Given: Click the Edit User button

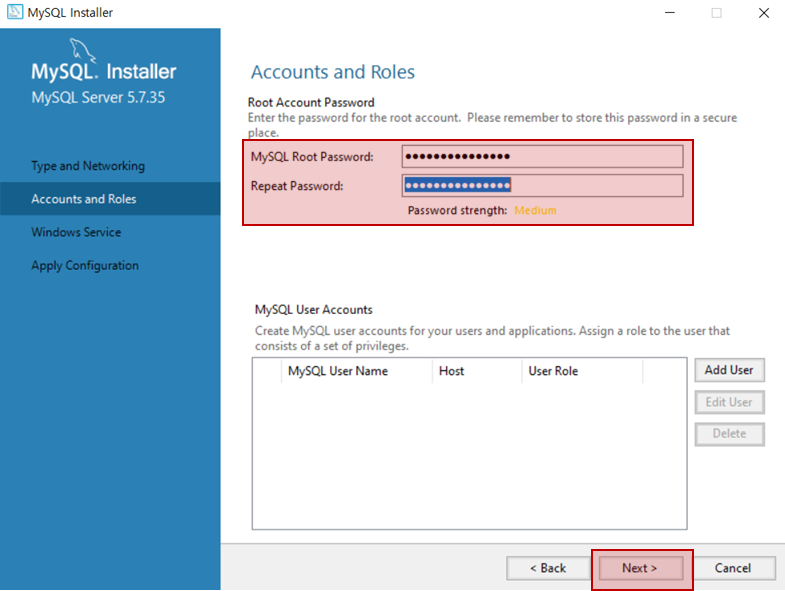Looking at the screenshot, I should click(729, 402).
